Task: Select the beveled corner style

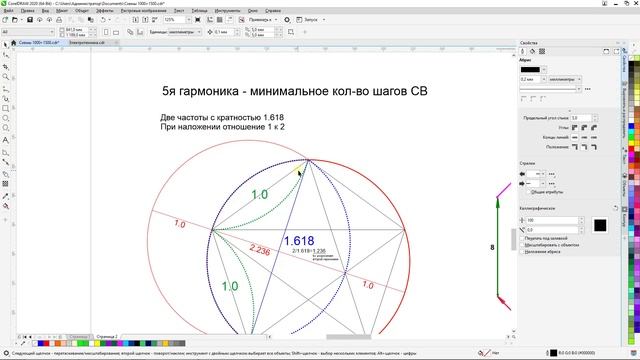Action: 594,128
